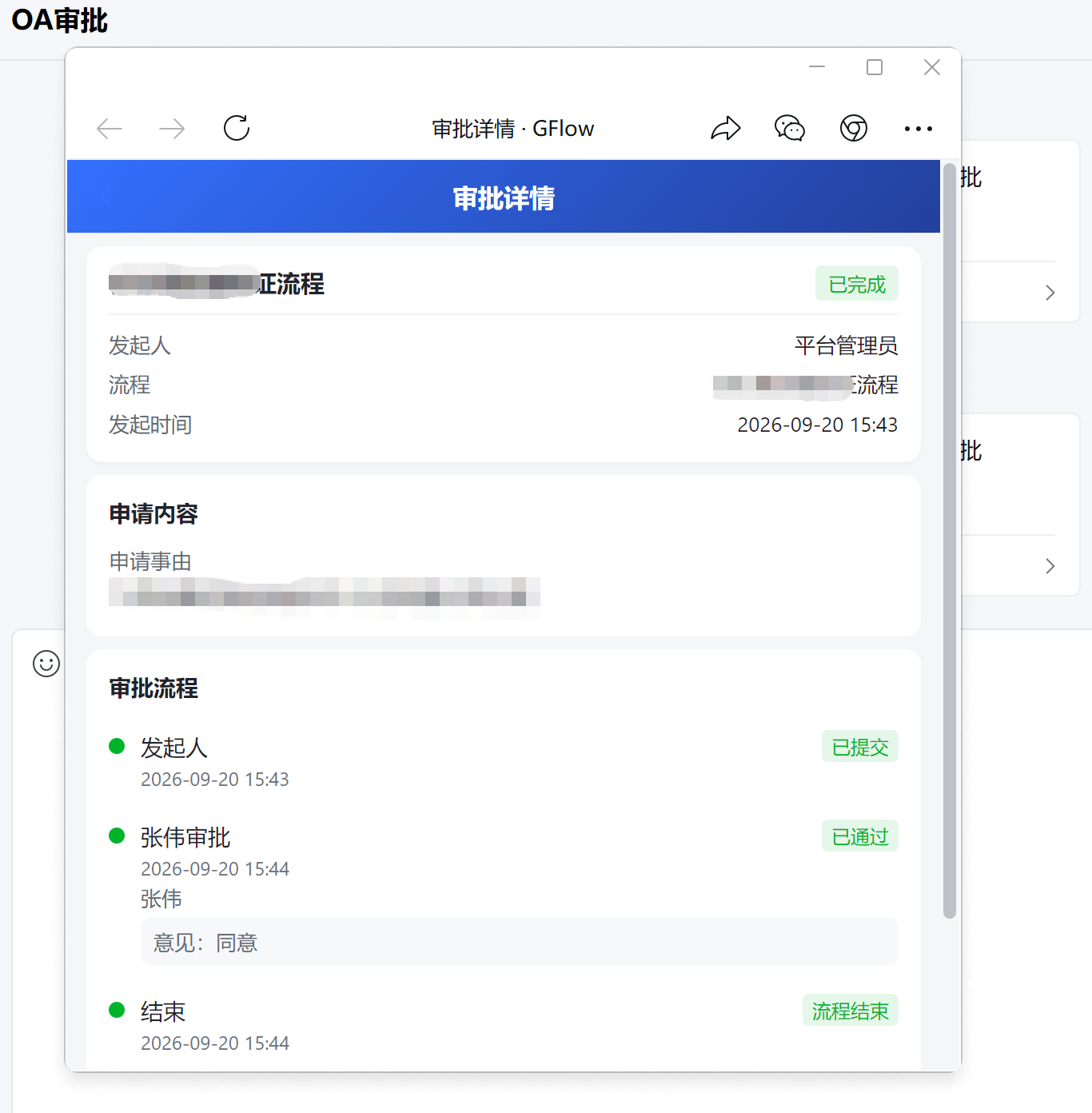Open the emoji smiley picker
The image size is (1092, 1113).
pyautogui.click(x=46, y=663)
